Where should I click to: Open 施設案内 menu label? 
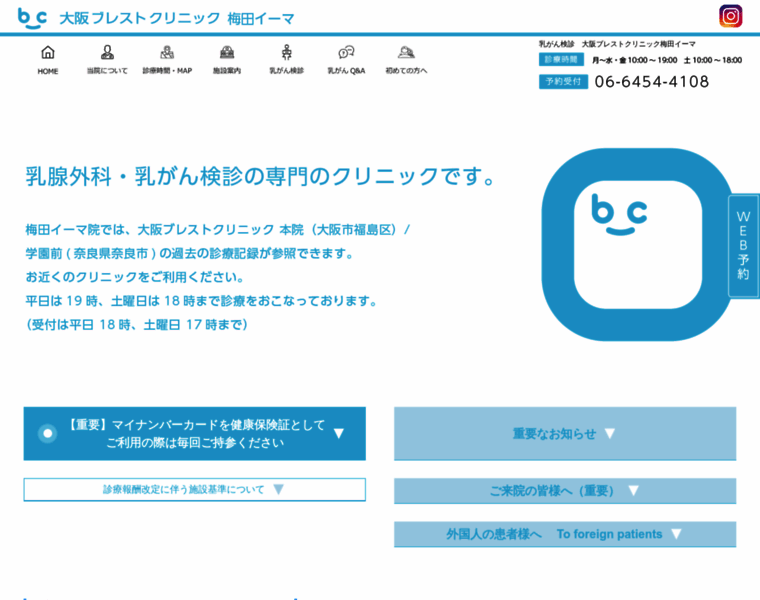(227, 71)
